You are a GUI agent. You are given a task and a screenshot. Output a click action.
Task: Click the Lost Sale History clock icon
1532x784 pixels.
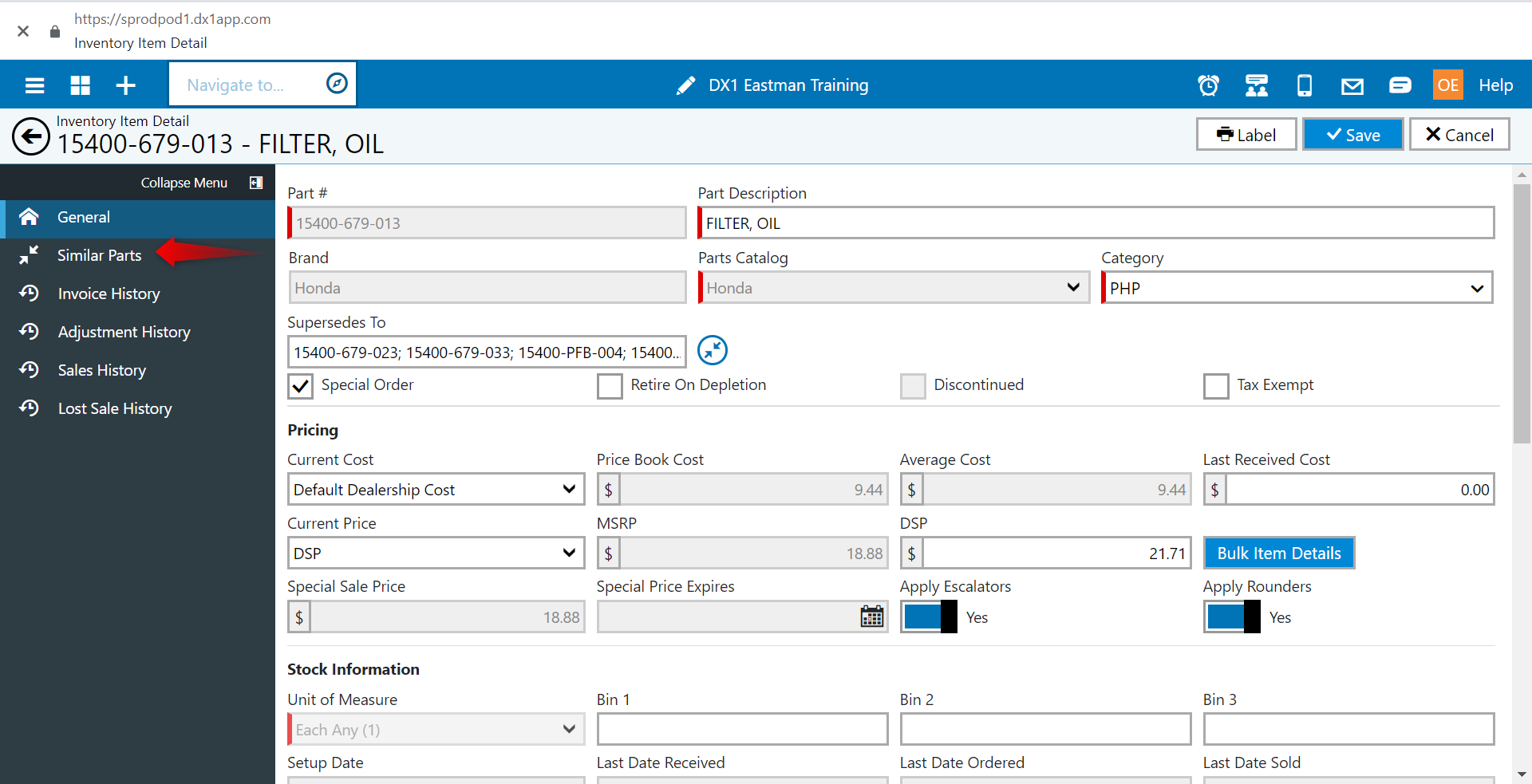pos(30,408)
